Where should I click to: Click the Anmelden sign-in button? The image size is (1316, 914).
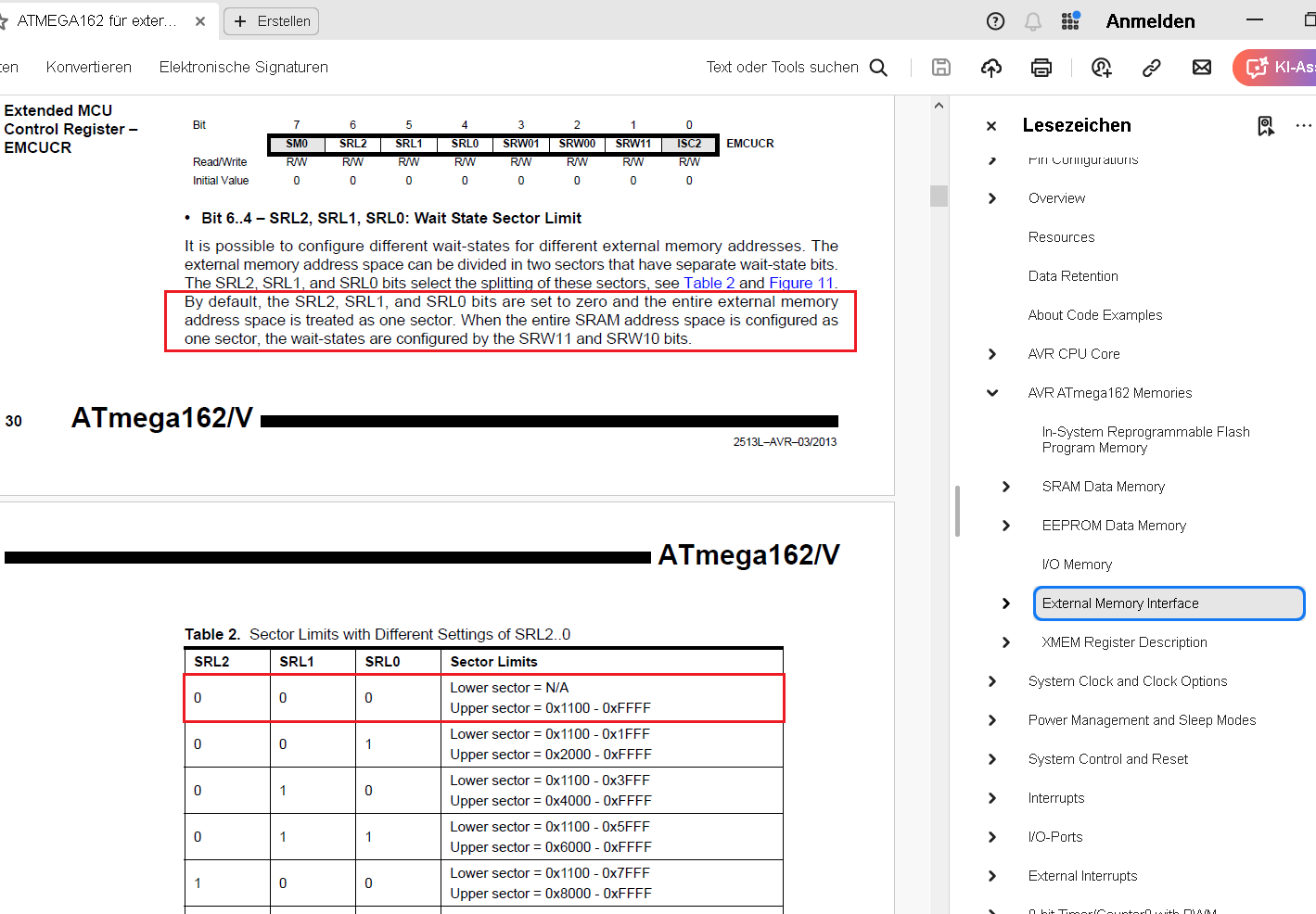pyautogui.click(x=1150, y=21)
